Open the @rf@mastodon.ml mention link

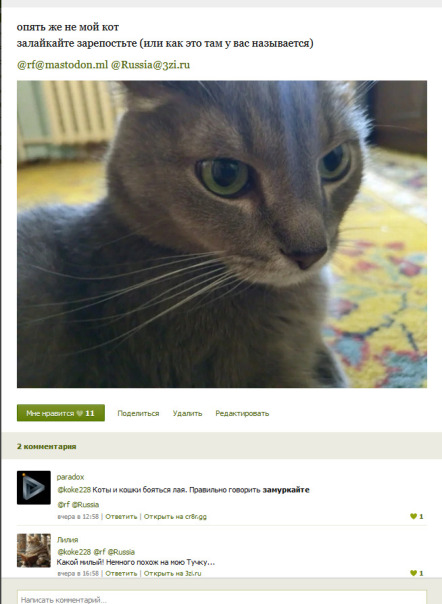62,65
